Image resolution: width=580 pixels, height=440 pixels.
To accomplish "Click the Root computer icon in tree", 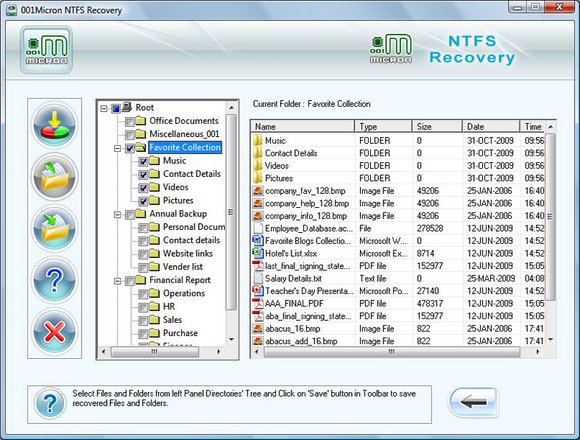I will tap(127, 108).
